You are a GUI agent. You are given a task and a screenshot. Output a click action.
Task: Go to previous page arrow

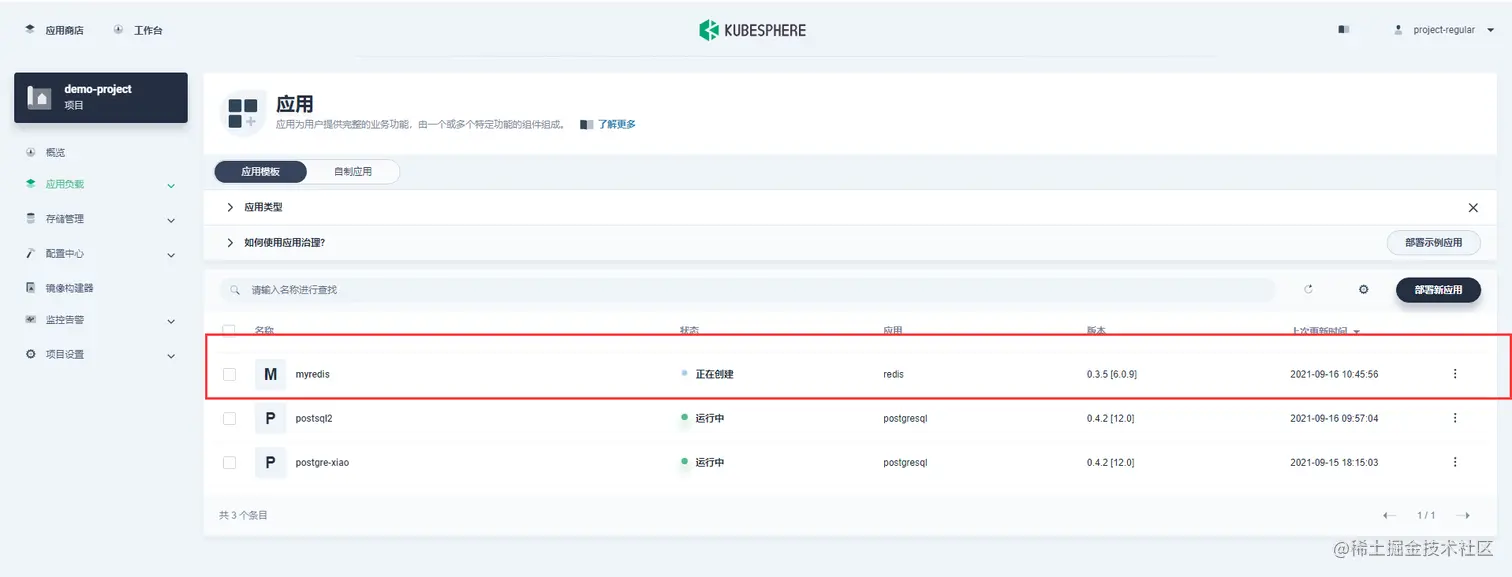(1389, 516)
